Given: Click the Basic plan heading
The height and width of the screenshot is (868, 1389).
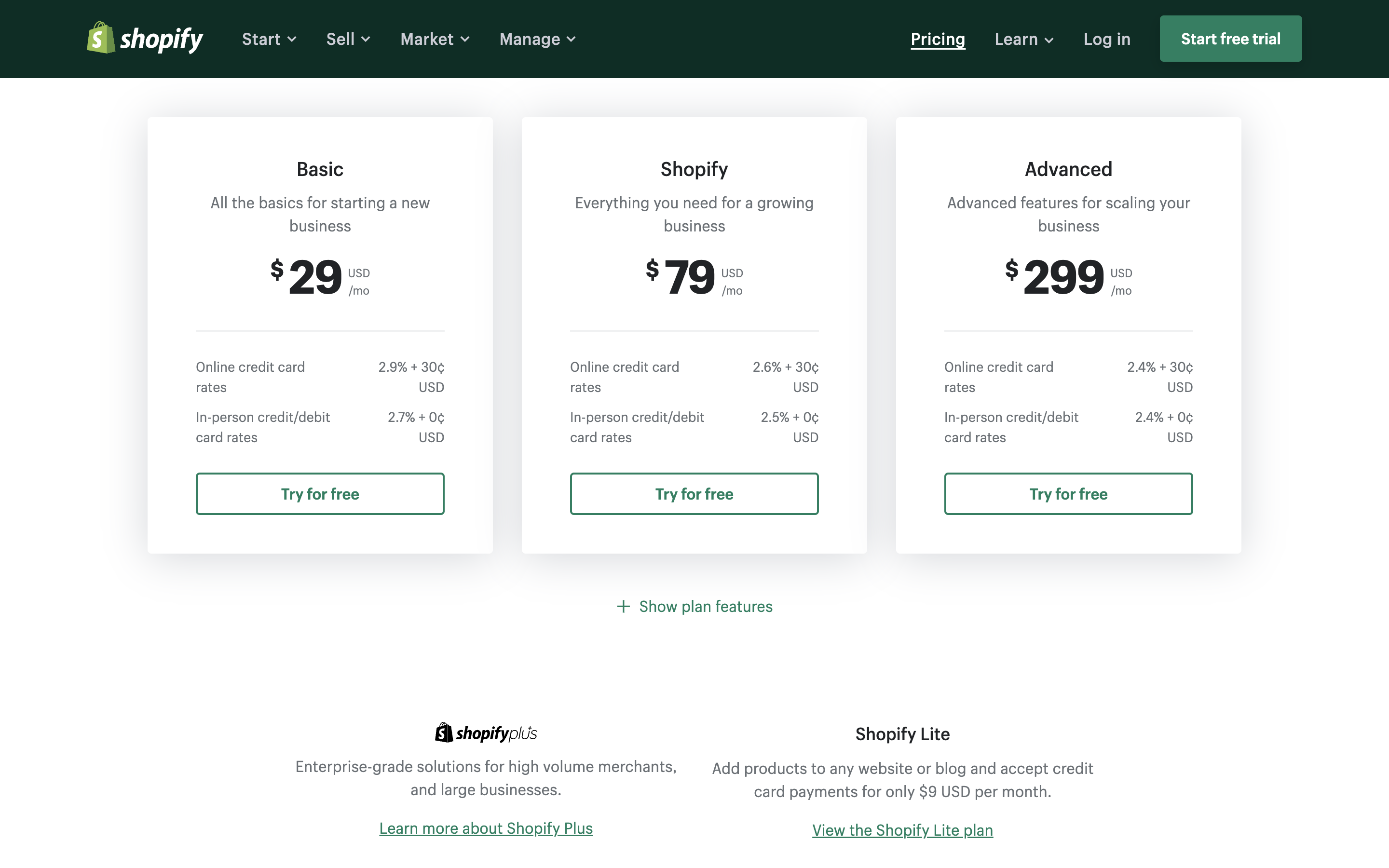Looking at the screenshot, I should coord(320,169).
